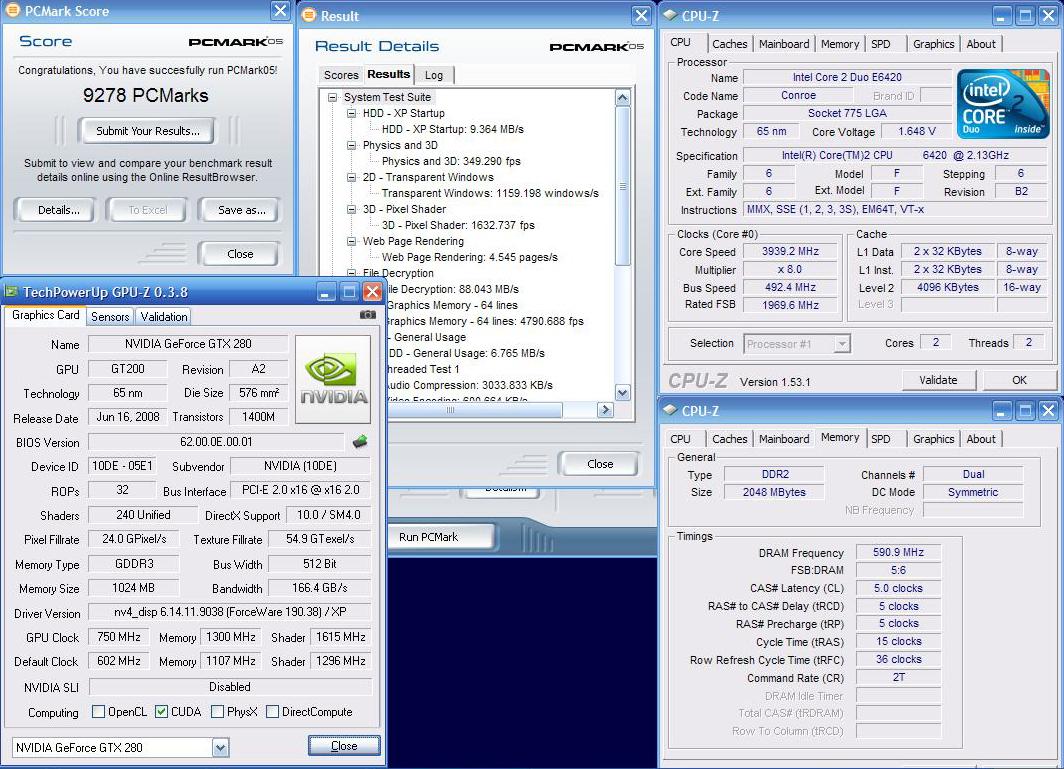Click the results tree scroll-up arrow
1064x769 pixels.
click(622, 98)
